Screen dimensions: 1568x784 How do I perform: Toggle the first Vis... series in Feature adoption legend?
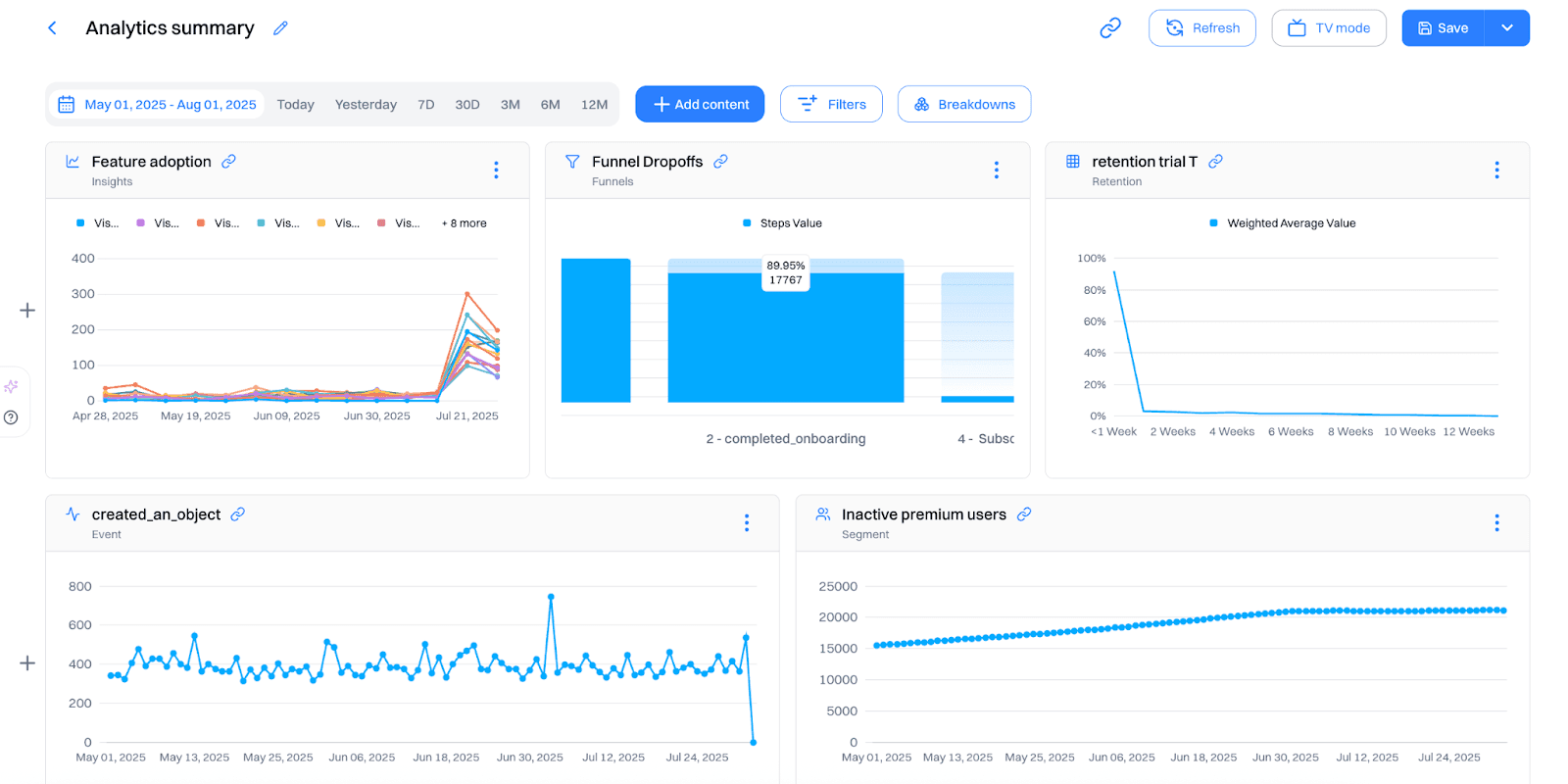(x=97, y=223)
